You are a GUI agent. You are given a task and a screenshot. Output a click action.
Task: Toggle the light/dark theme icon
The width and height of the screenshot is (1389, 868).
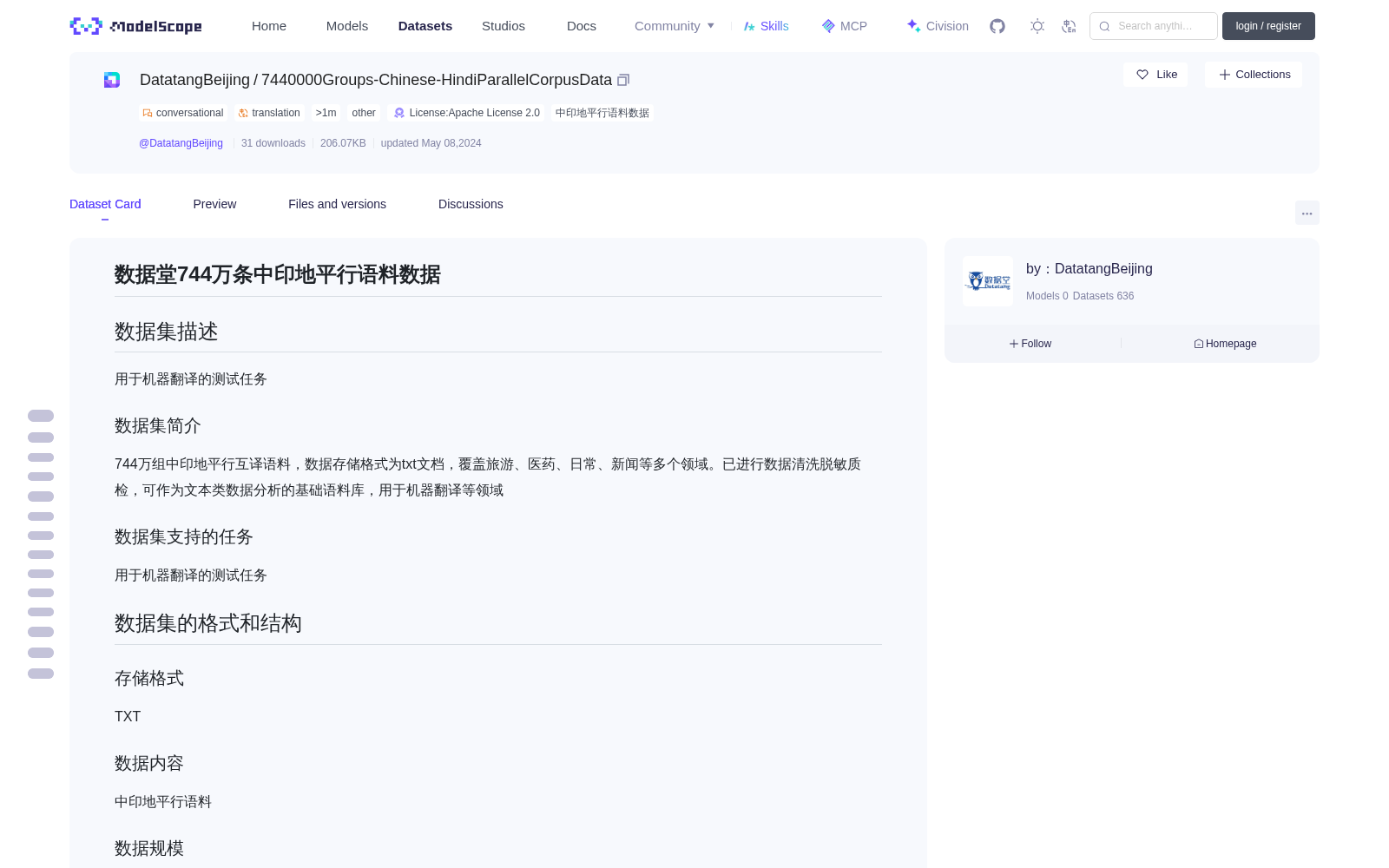[x=1037, y=26]
